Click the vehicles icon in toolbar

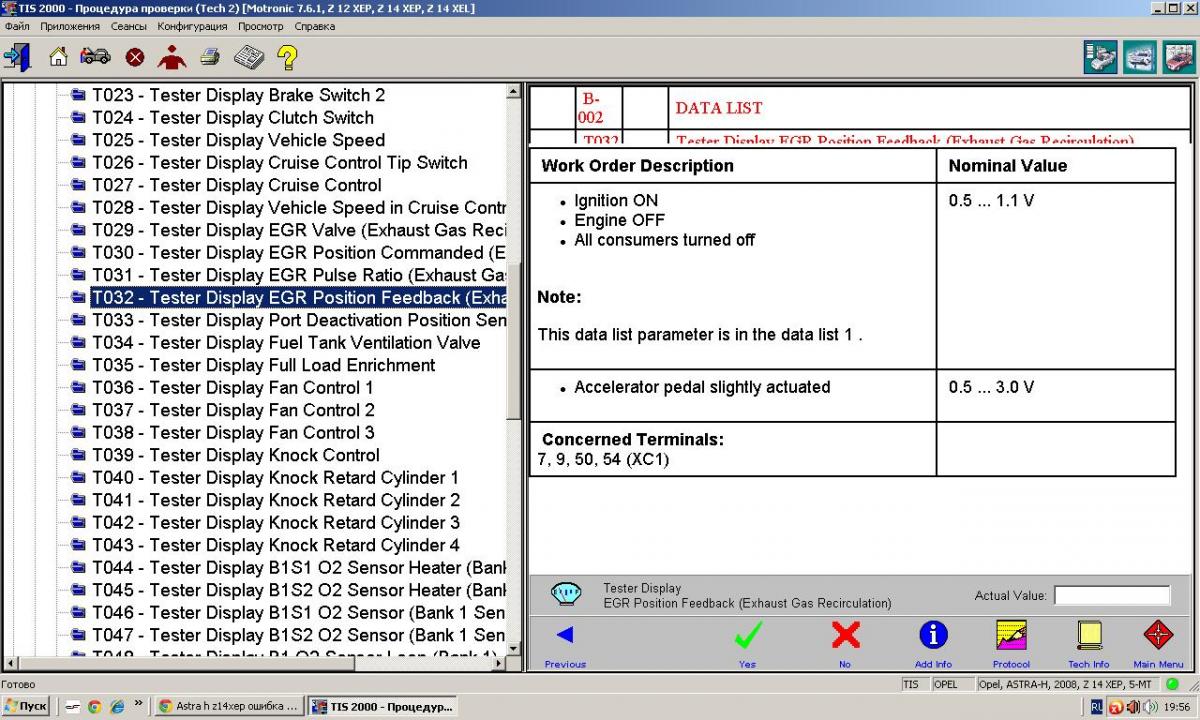coord(95,57)
